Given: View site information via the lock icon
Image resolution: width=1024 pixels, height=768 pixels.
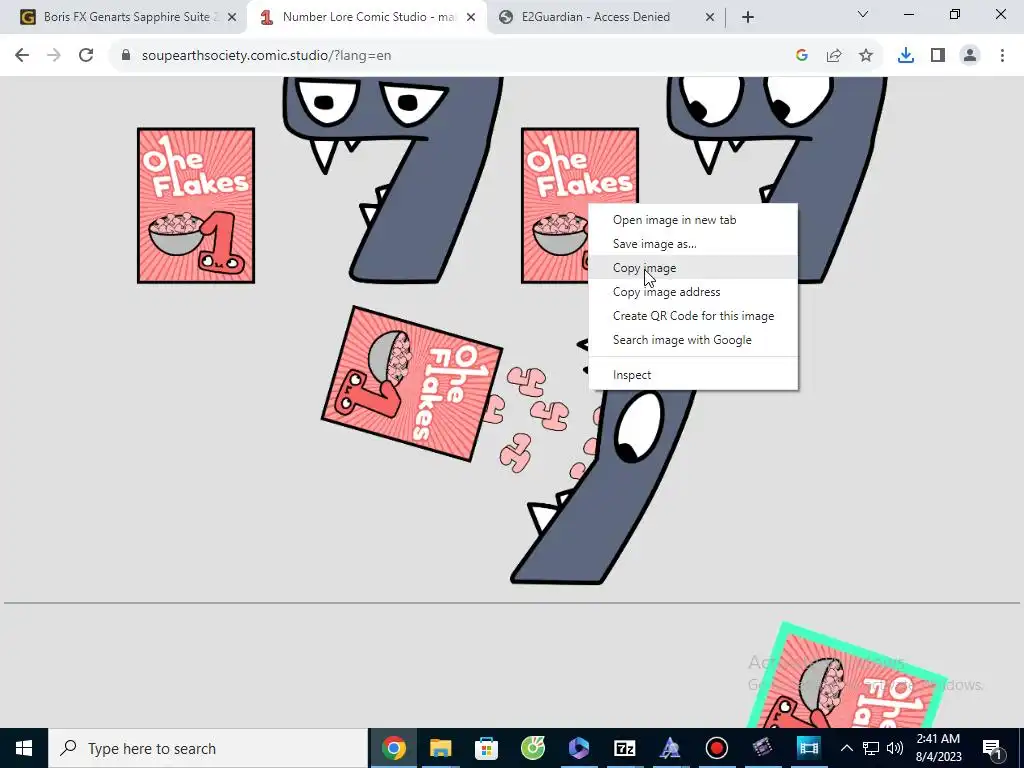Looking at the screenshot, I should (x=126, y=56).
